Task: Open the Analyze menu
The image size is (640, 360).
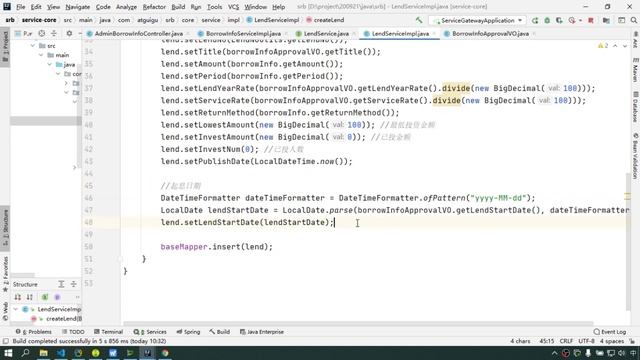Action: click(x=126, y=7)
